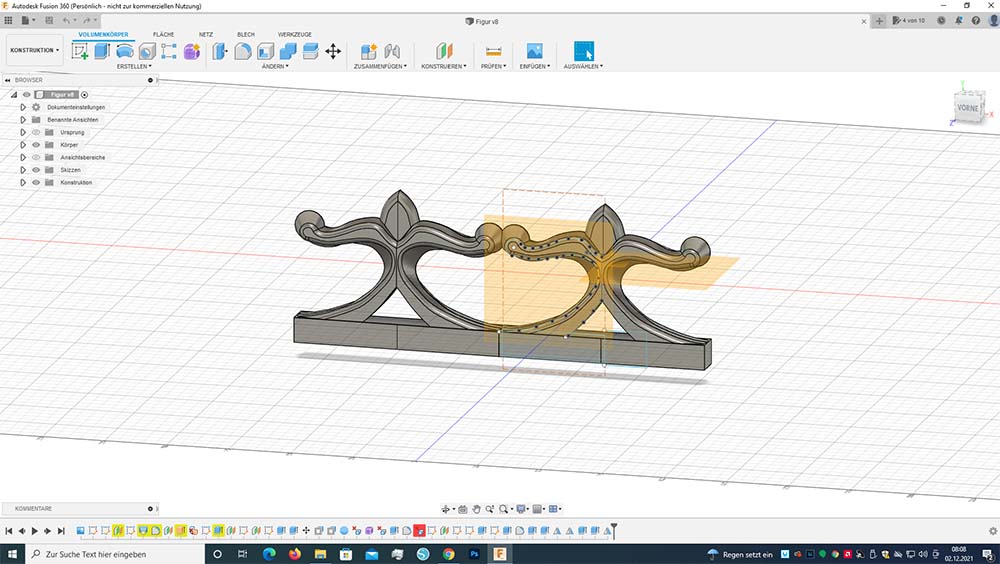
Task: Open the WERKZEUGE tab
Action: [295, 34]
